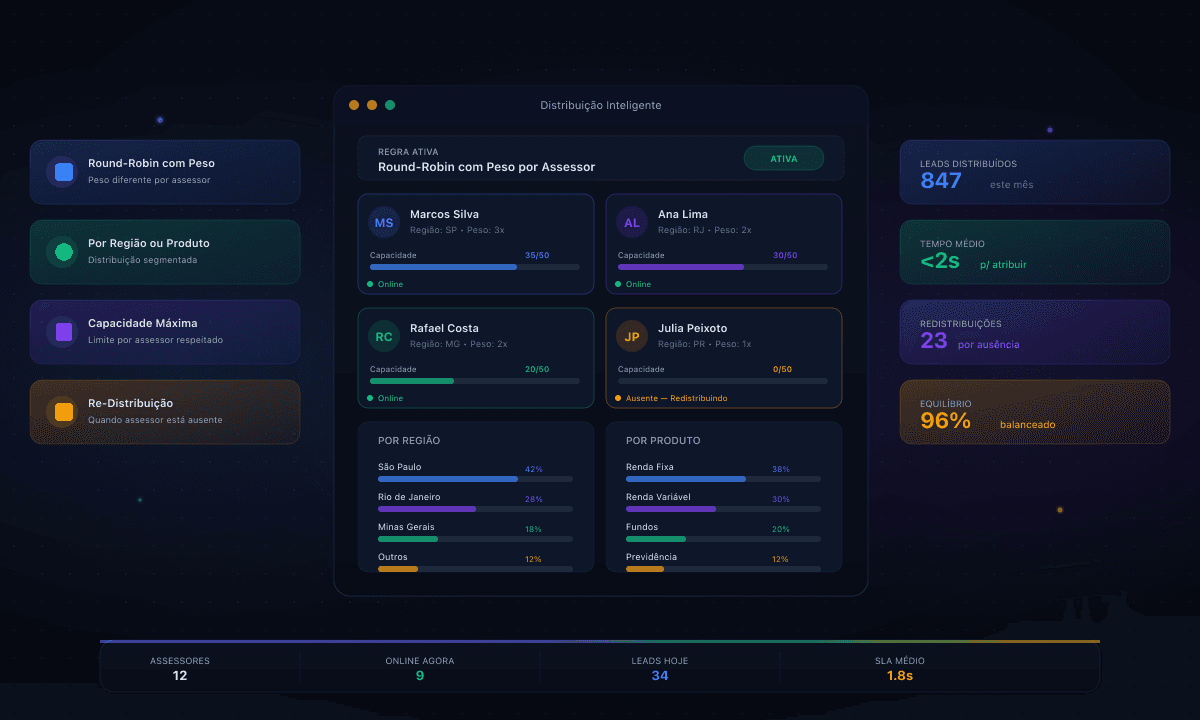This screenshot has height=720, width=1200.
Task: Select the RC avatar for Rafael Costa
Action: [384, 337]
